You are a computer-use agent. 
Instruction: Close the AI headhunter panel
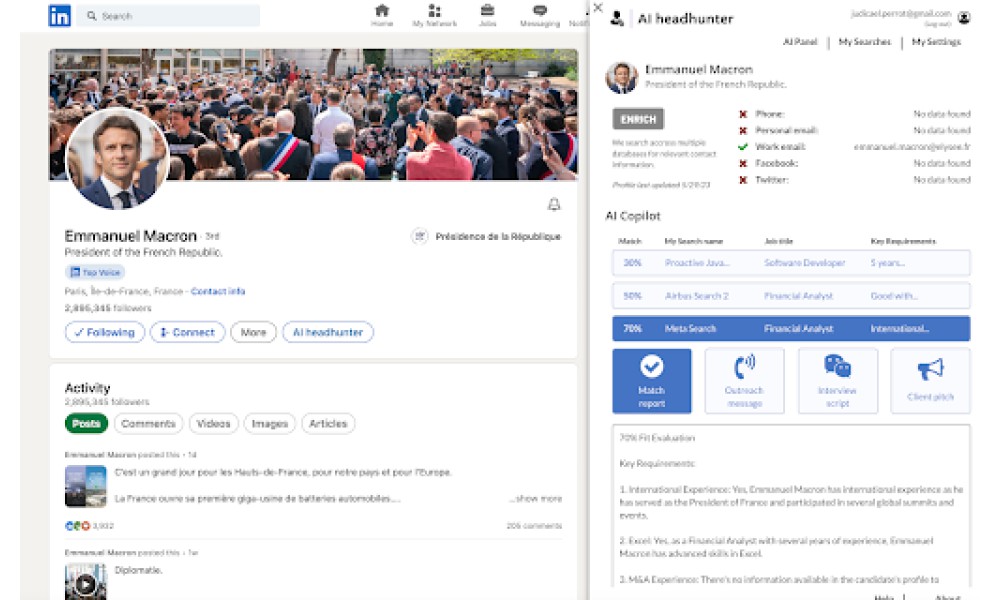(x=598, y=8)
